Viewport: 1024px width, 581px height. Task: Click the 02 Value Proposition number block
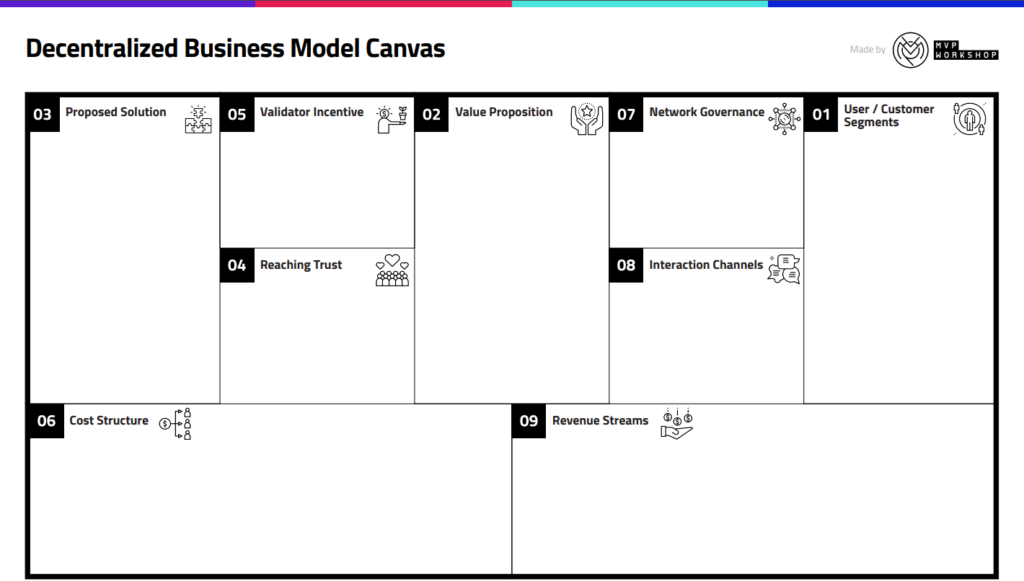(x=432, y=115)
